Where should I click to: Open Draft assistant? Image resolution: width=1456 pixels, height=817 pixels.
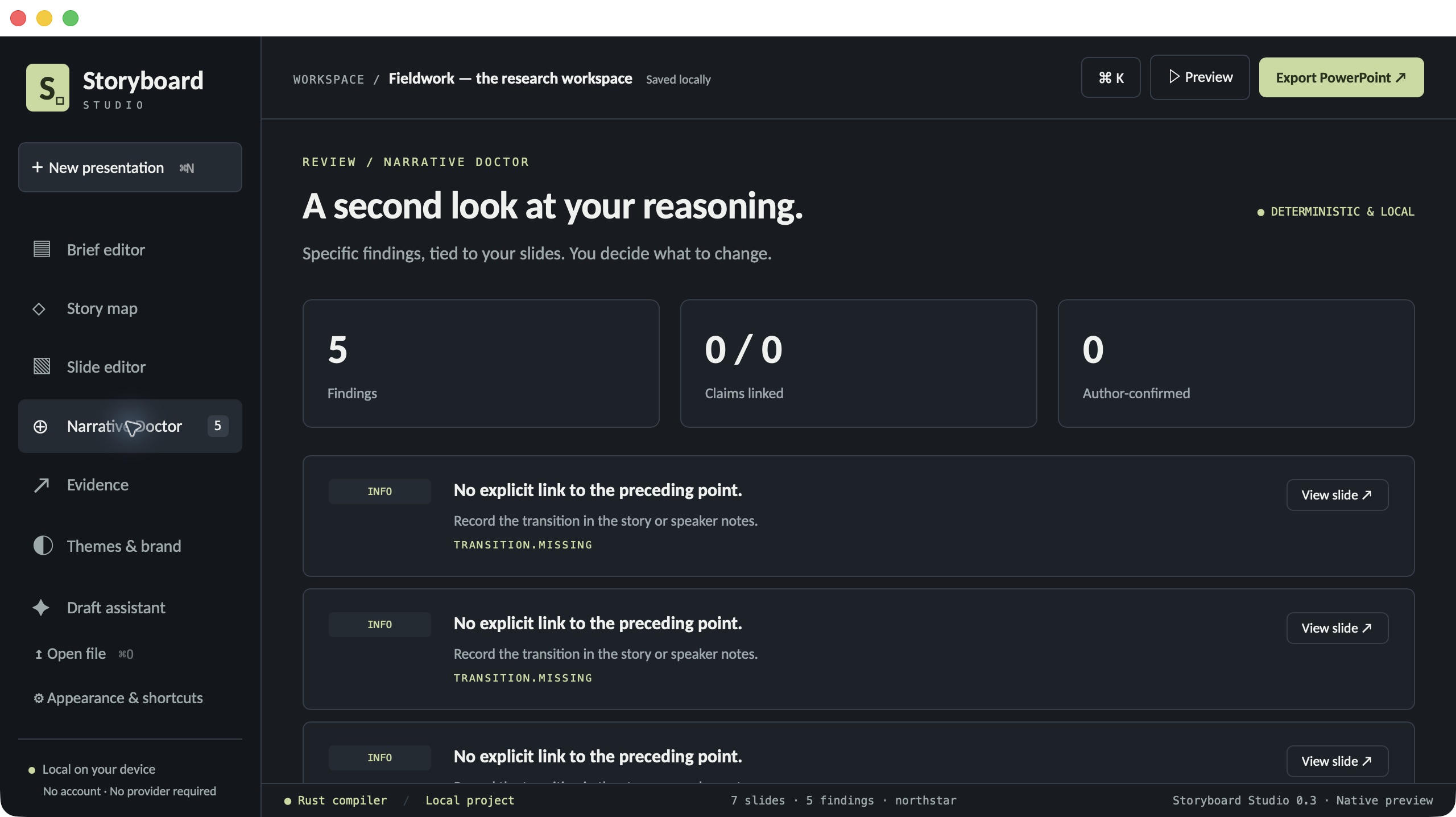coord(130,608)
